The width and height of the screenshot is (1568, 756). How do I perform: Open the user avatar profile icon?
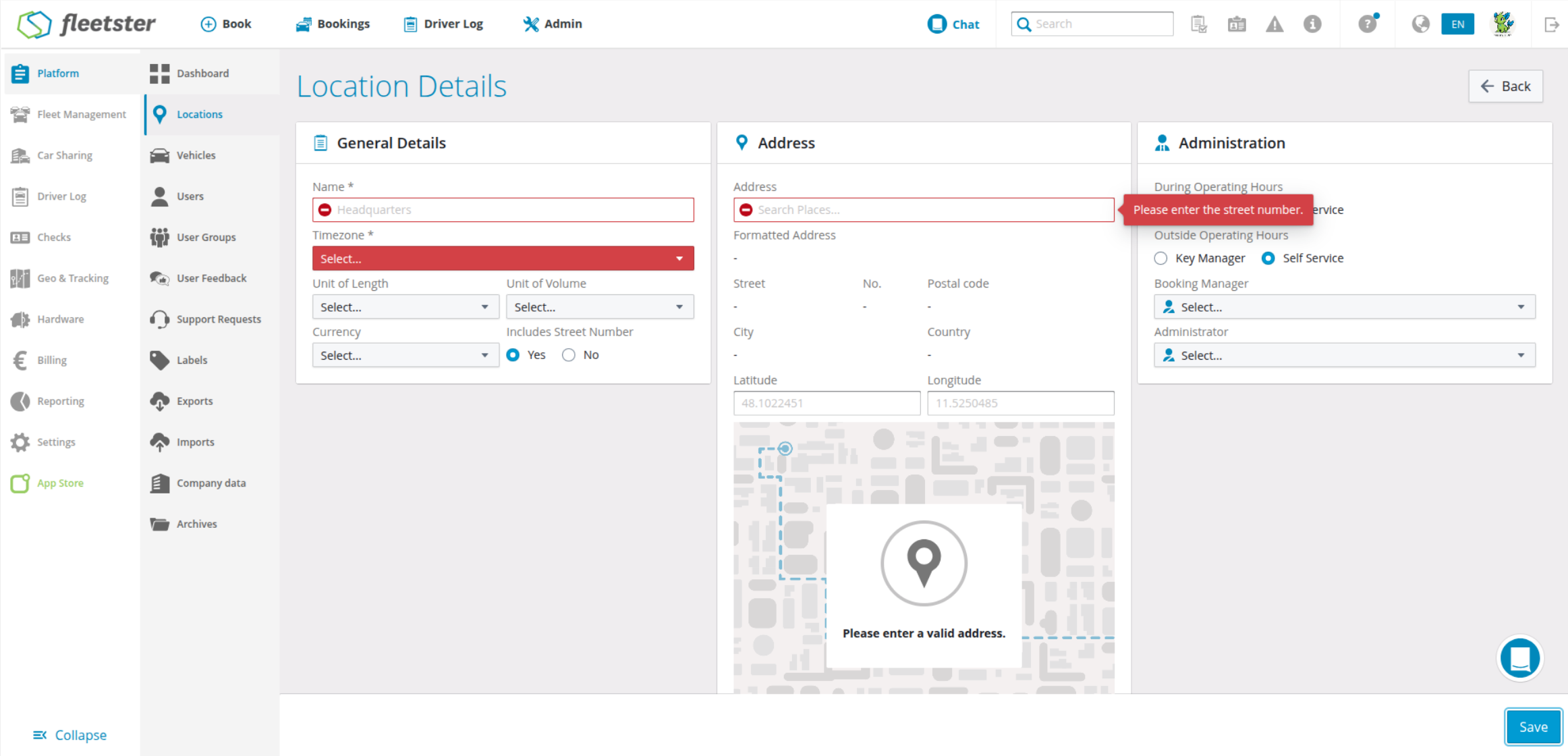point(1503,24)
